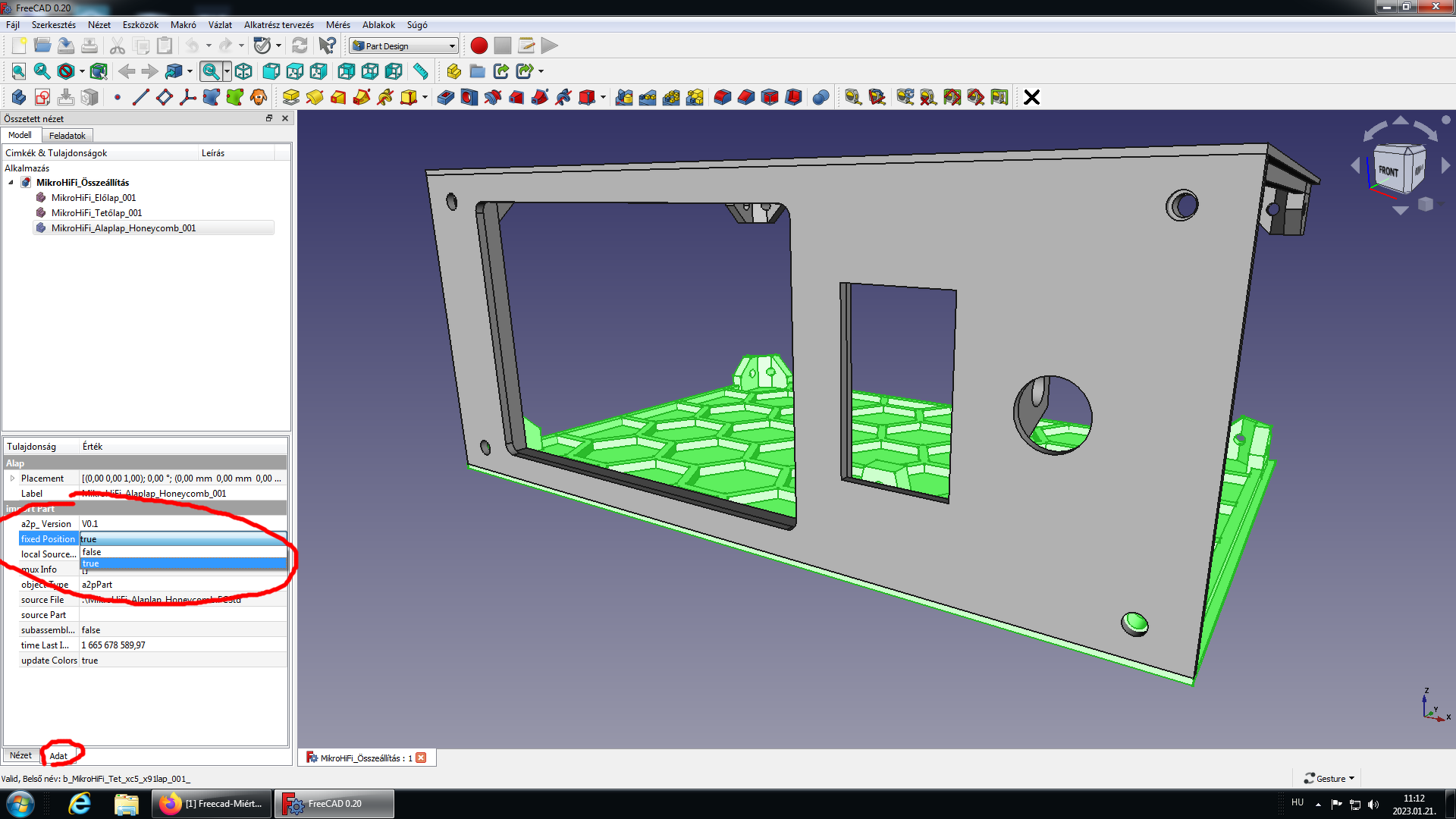Select MikroHiFi_Előlap_001 in model tree
The width and height of the screenshot is (1456, 819).
(x=93, y=198)
